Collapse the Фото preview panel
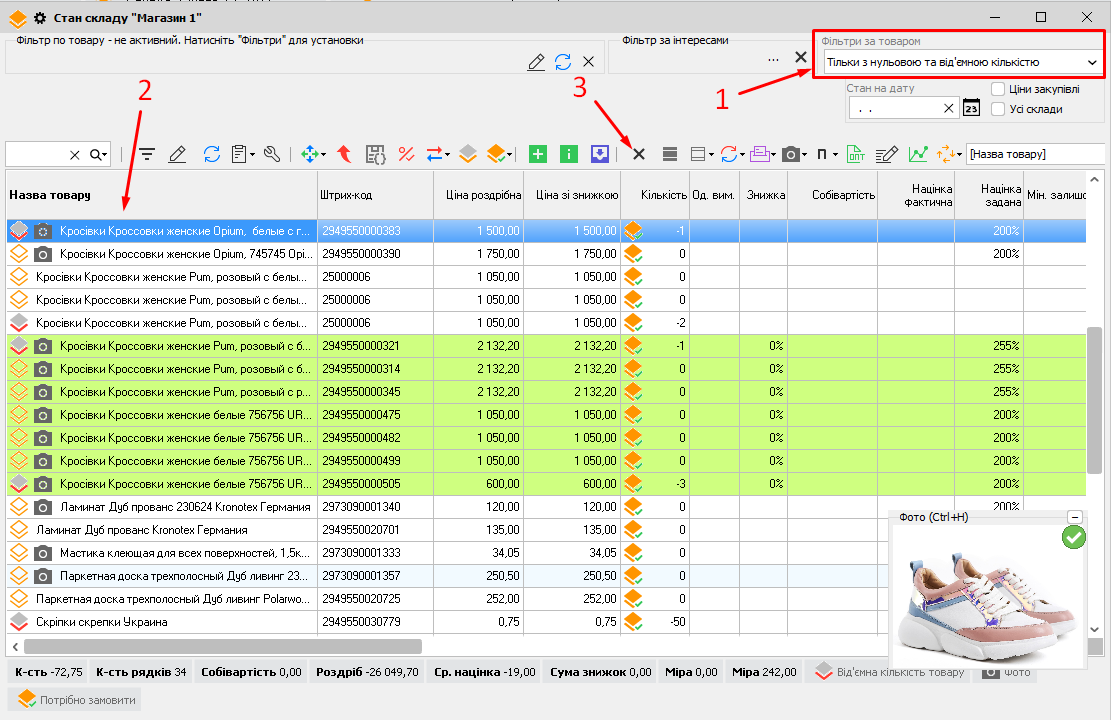Image resolution: width=1111 pixels, height=720 pixels. tap(1075, 517)
